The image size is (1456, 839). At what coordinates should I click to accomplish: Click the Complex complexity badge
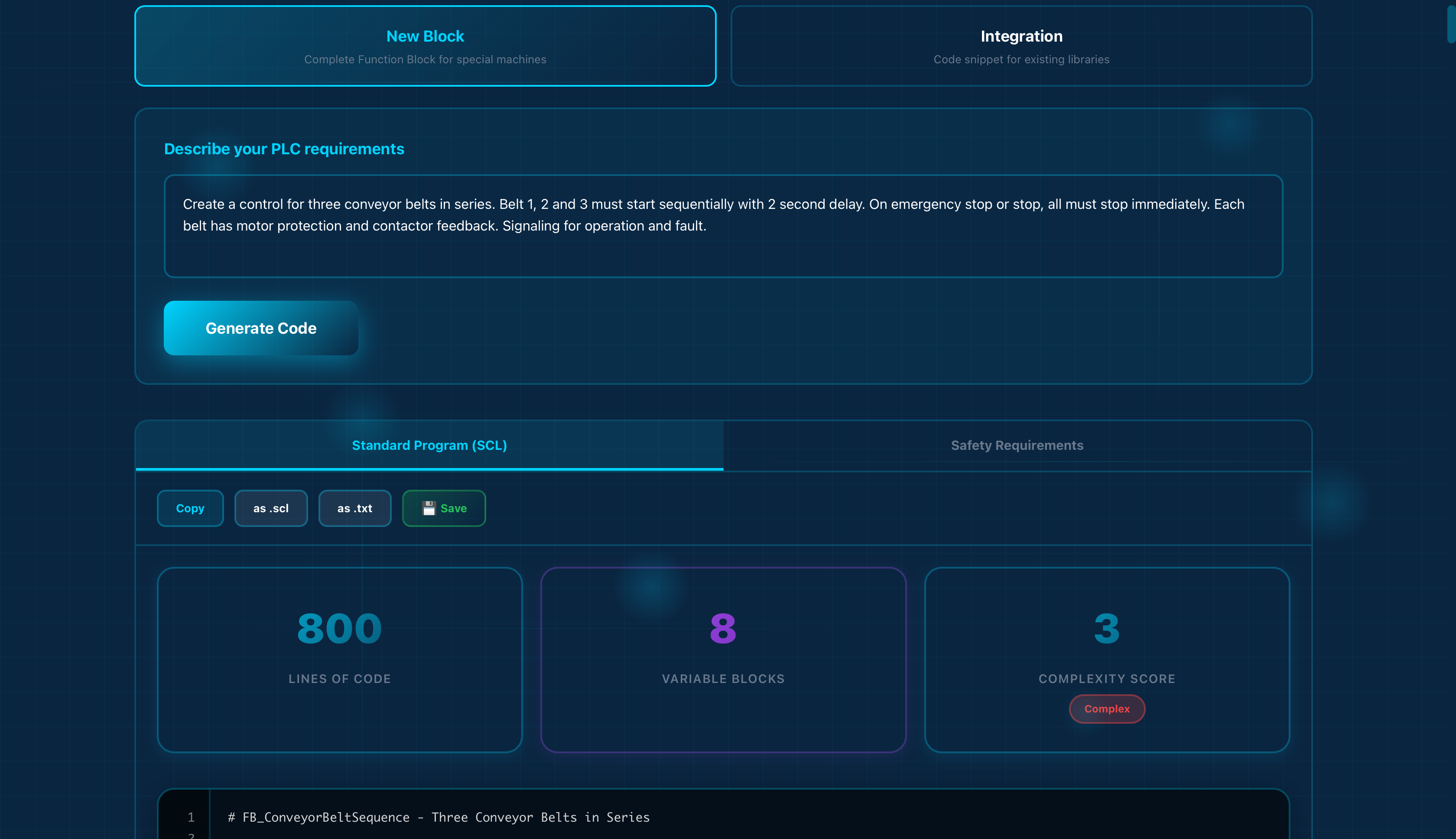click(1106, 709)
